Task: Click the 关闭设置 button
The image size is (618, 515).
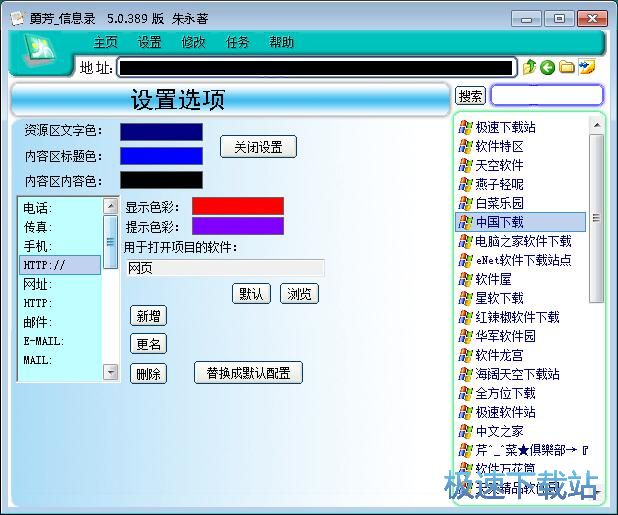Action: [x=258, y=147]
